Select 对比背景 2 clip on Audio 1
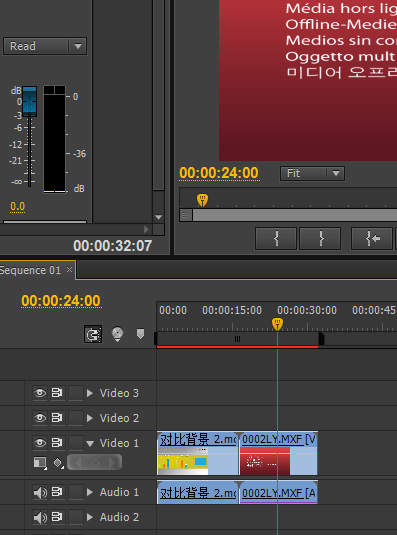The image size is (397, 535). tap(197, 492)
